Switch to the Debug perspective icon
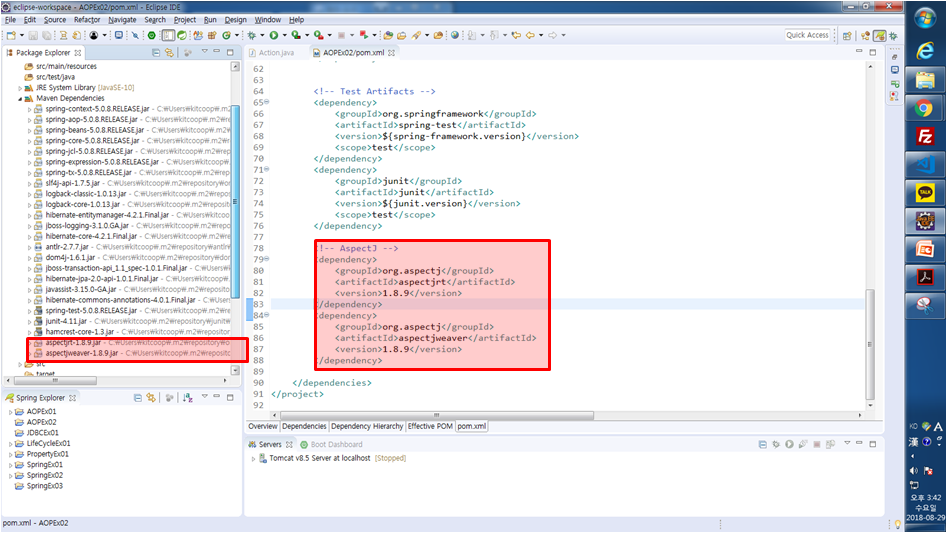The image size is (947, 533). pos(893,36)
